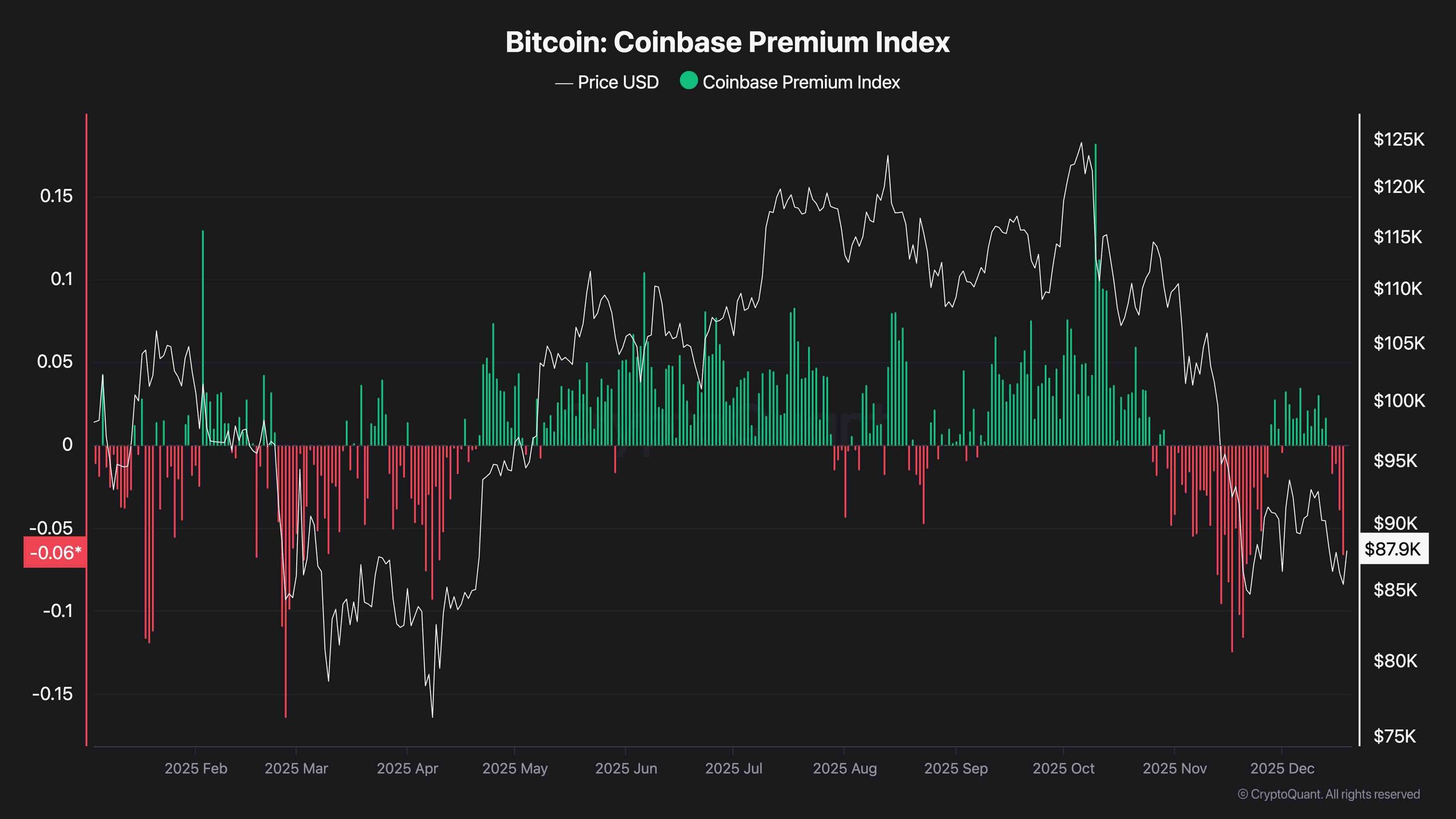Click the $87.9K current price tag
Image resolution: width=1456 pixels, height=819 pixels.
click(x=1392, y=549)
